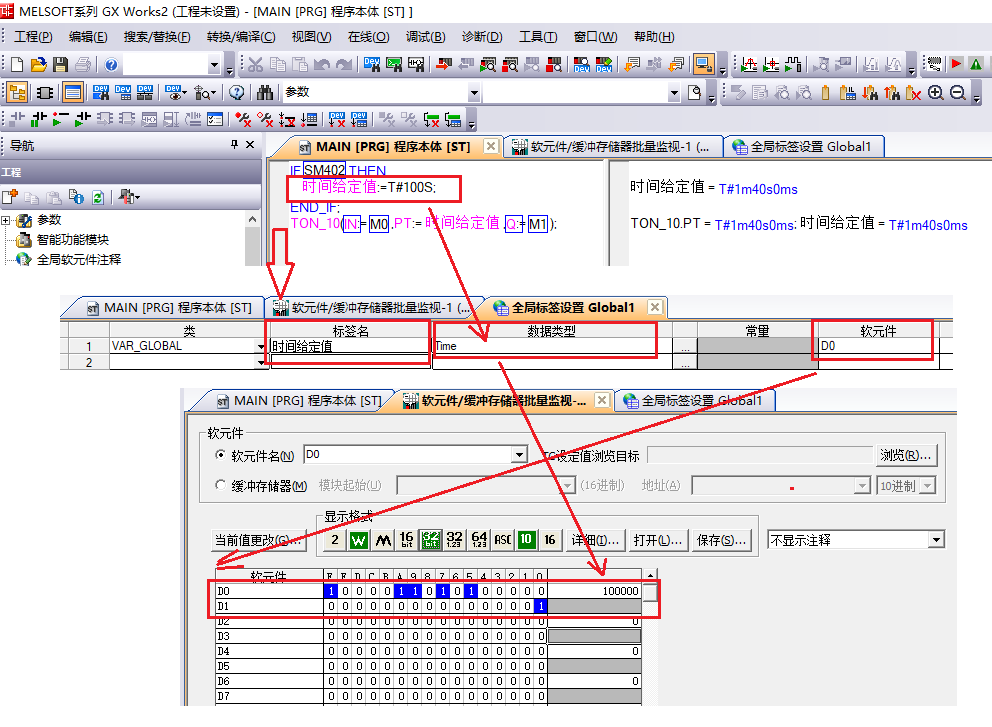The height and width of the screenshot is (727, 992).
Task: Toggle binary bit display format button
Action: point(335,540)
